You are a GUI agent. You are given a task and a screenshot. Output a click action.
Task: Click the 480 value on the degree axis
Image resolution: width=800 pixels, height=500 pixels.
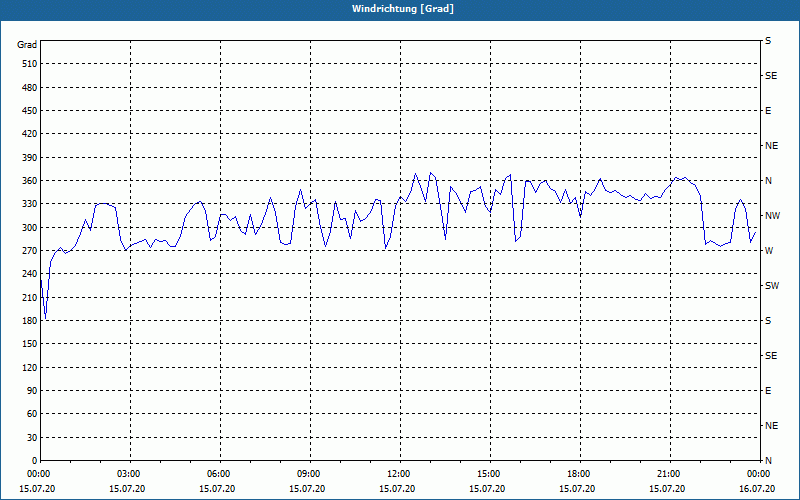pos(30,87)
